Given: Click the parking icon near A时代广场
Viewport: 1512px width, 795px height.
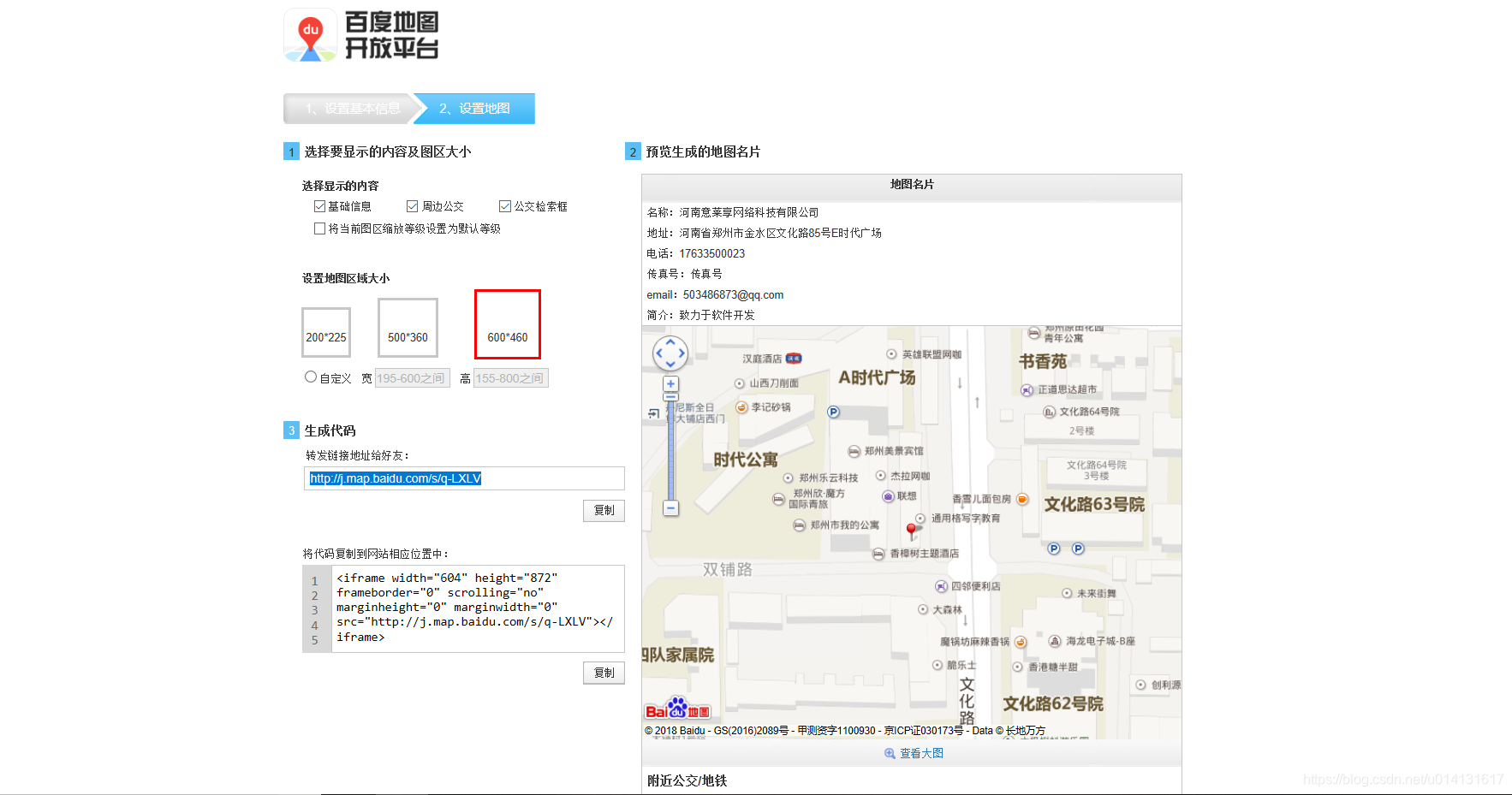Looking at the screenshot, I should (x=833, y=412).
